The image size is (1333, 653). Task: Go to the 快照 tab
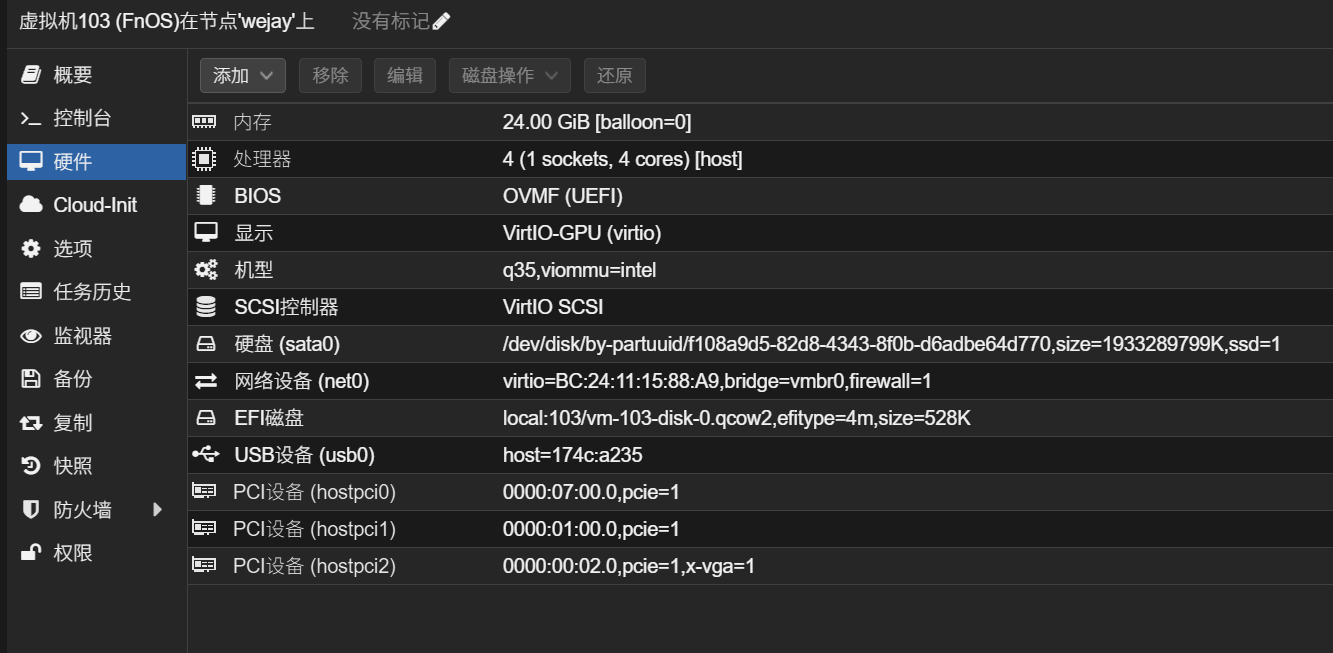click(96, 466)
